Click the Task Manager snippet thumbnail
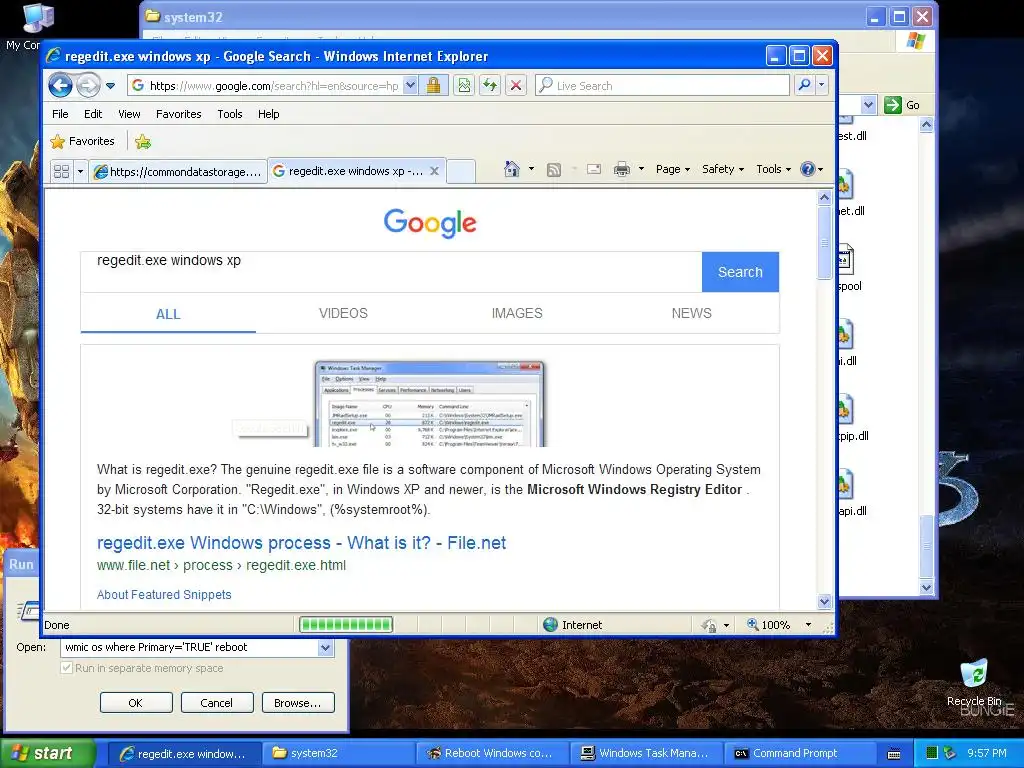This screenshot has height=768, width=1024. click(x=429, y=404)
